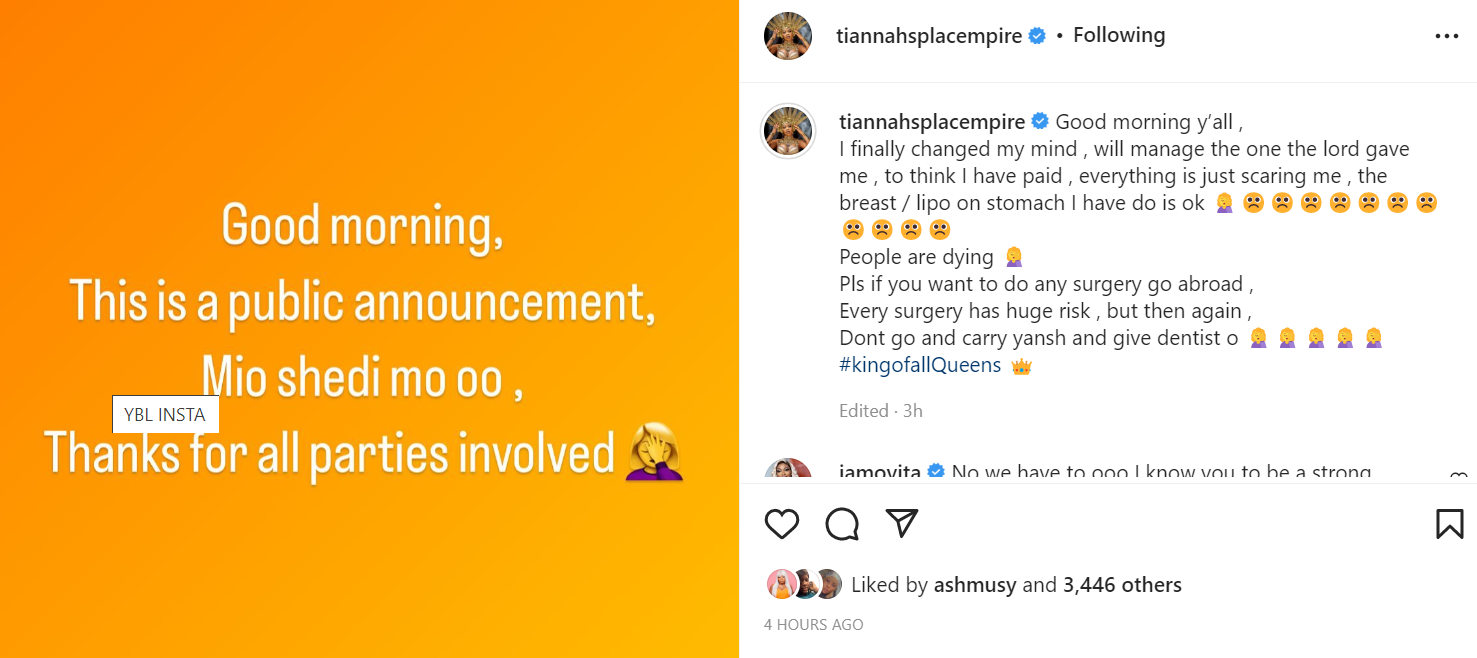Open iamovita's commenter profile picture
The image size is (1477, 658).
point(788,474)
